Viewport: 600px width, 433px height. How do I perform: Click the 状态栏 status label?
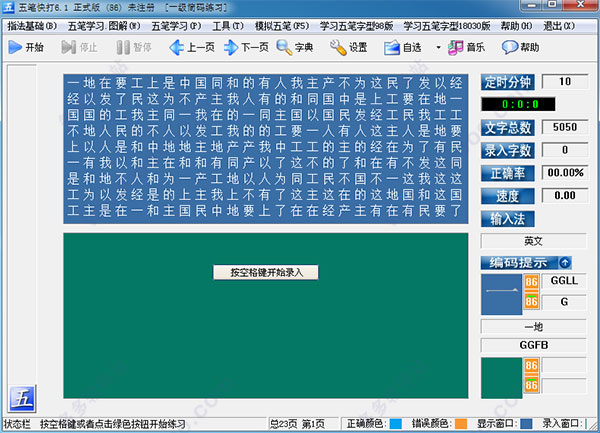pos(17,424)
